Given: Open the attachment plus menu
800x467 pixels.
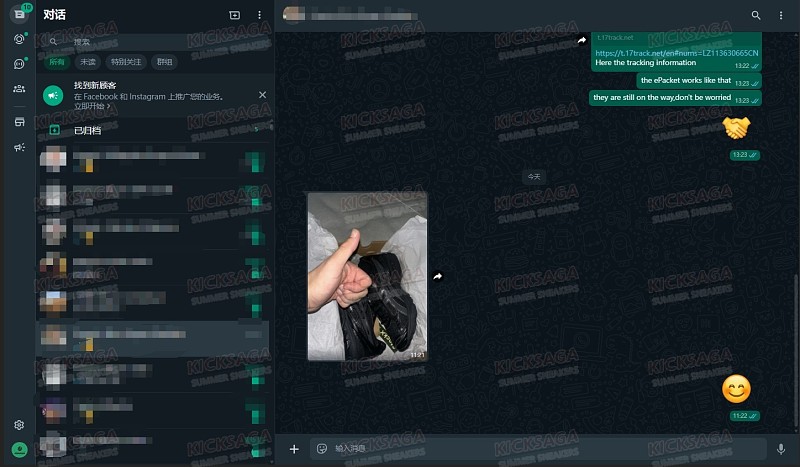Looking at the screenshot, I should [x=294, y=449].
